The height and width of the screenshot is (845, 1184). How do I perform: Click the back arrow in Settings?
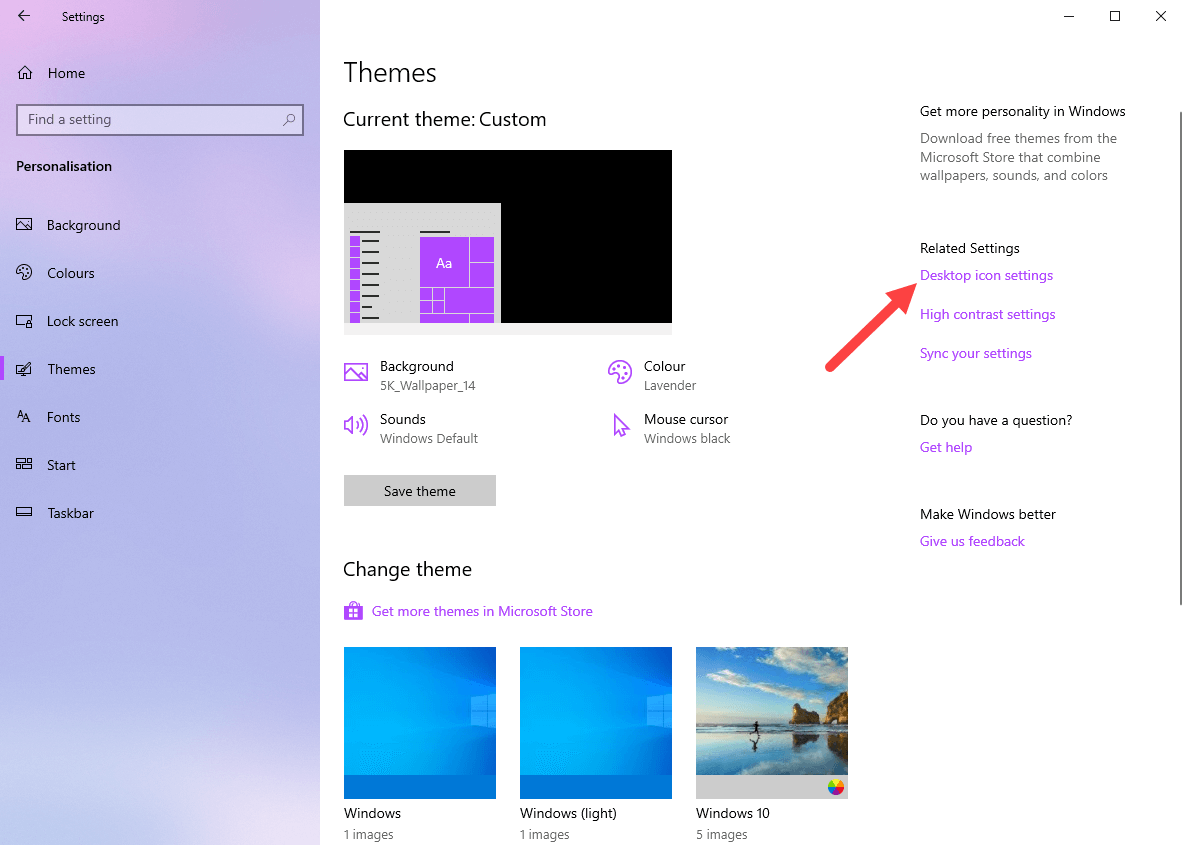(23, 16)
